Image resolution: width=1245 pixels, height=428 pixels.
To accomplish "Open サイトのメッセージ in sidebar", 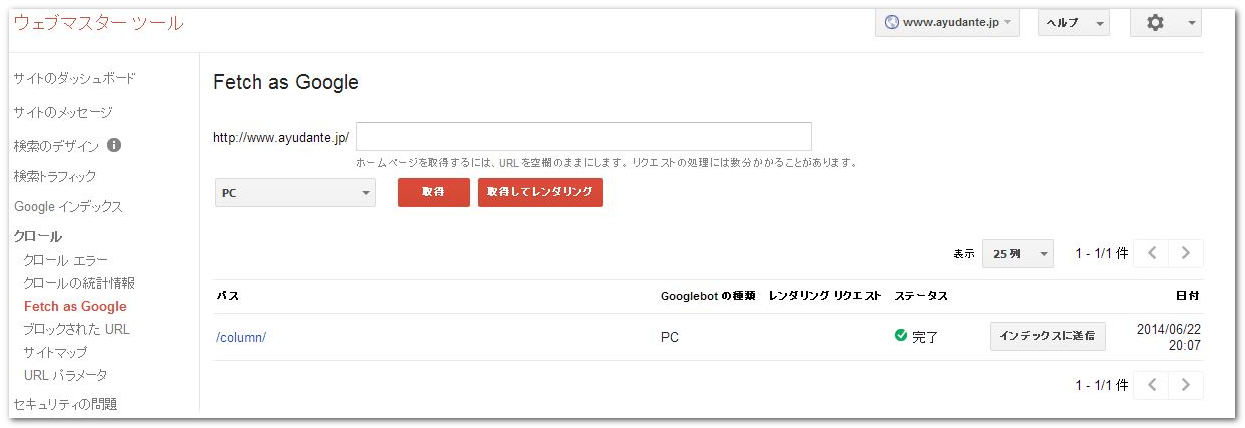I will tap(63, 112).
